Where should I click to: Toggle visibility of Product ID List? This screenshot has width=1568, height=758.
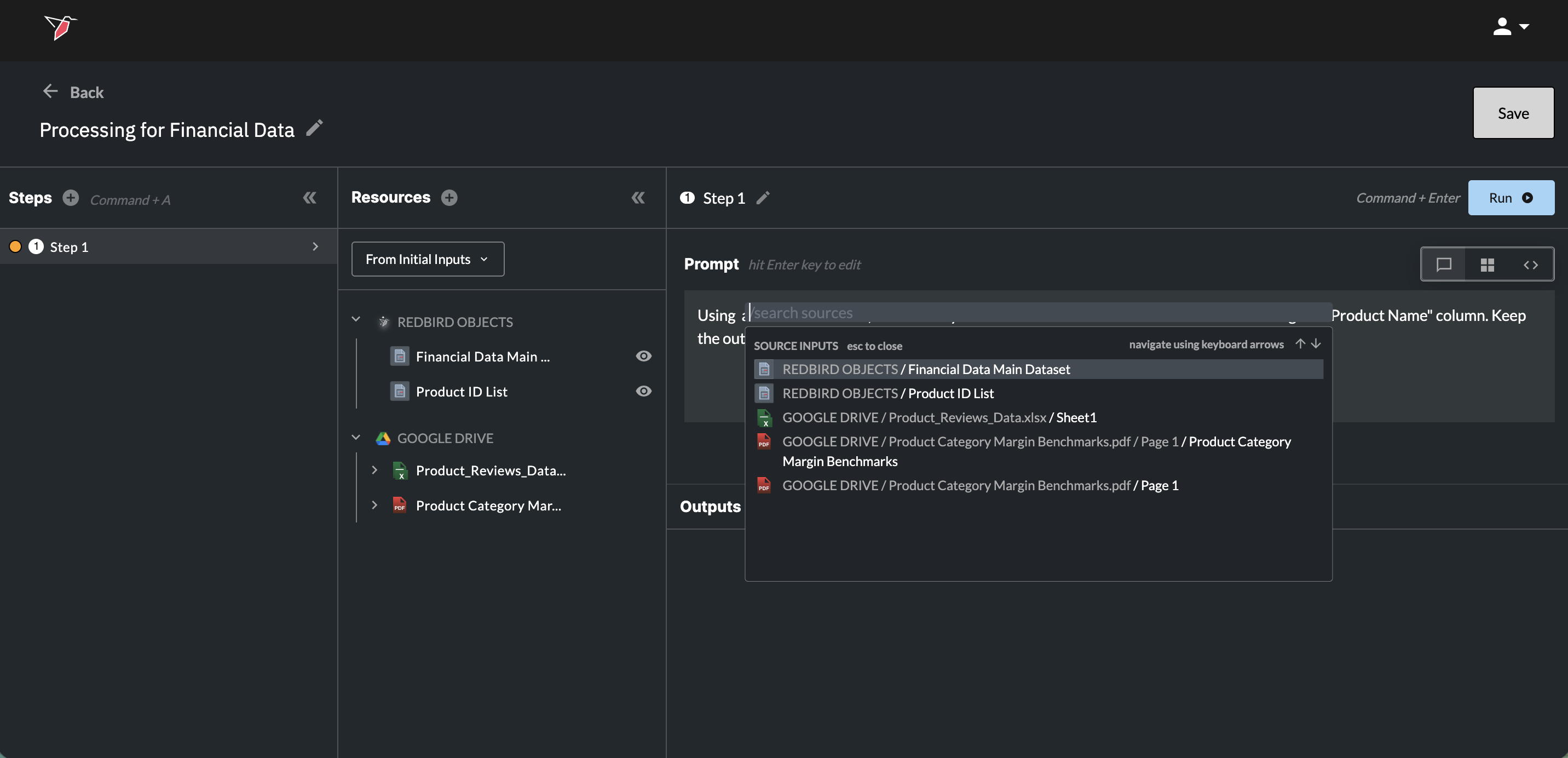tap(643, 391)
